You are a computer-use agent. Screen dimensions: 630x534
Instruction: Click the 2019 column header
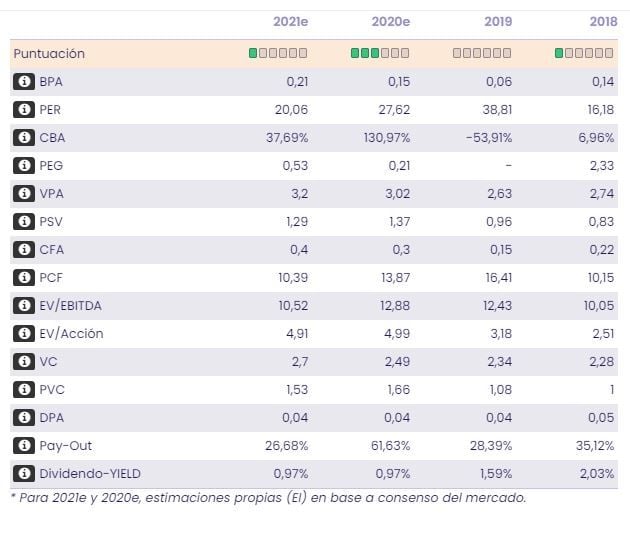497,22
